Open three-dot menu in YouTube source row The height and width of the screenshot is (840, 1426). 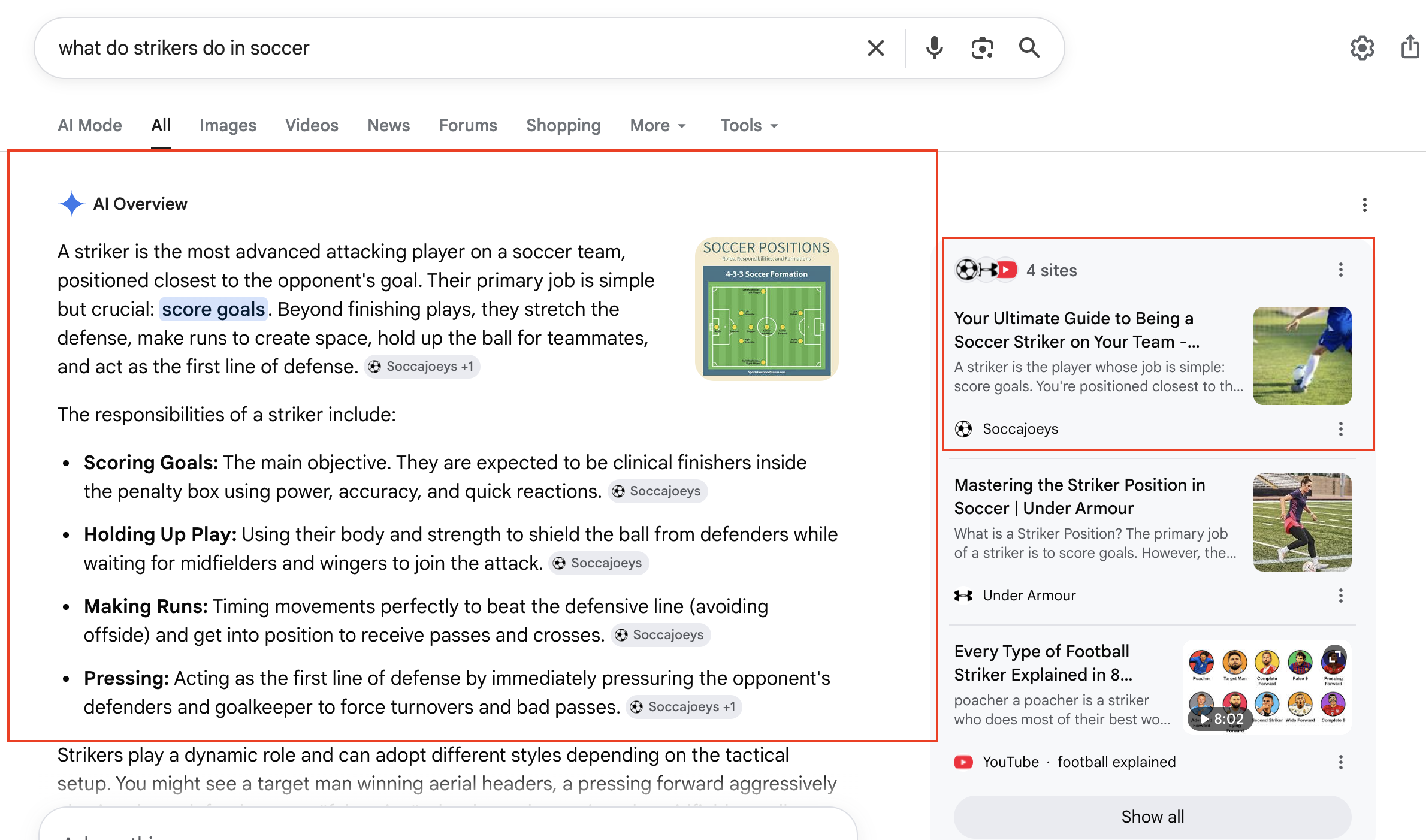pyautogui.click(x=1340, y=762)
